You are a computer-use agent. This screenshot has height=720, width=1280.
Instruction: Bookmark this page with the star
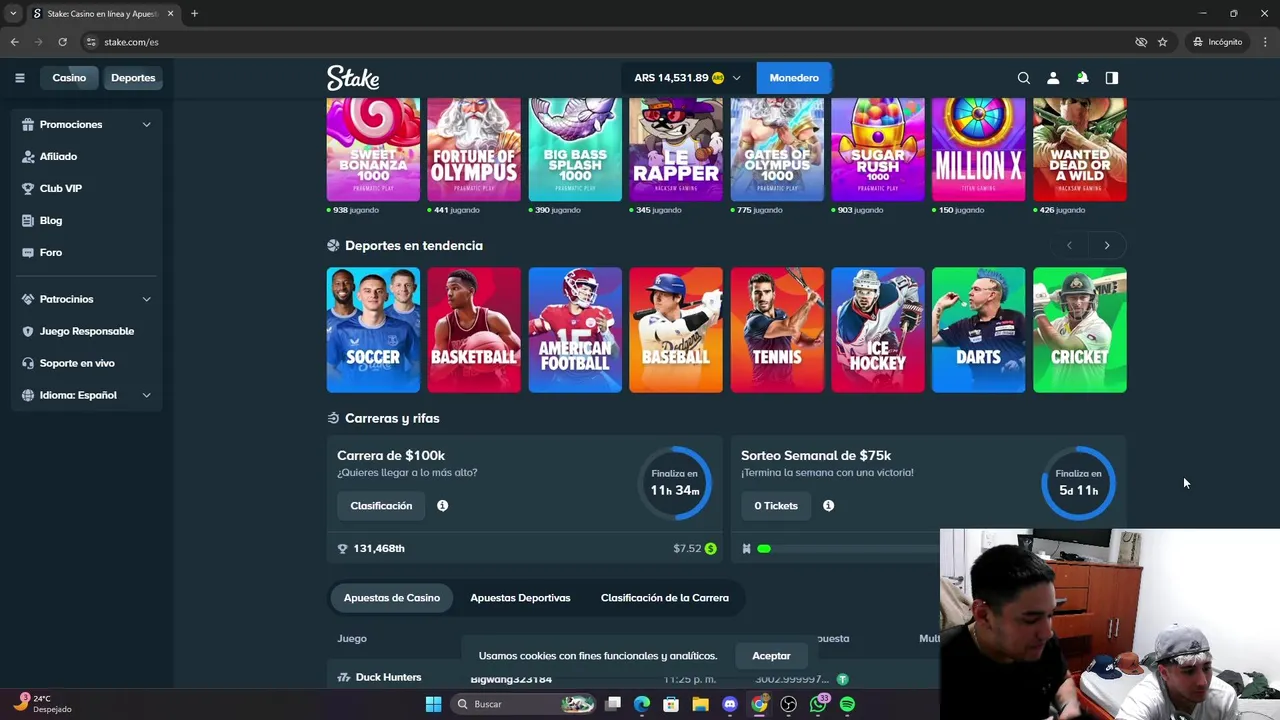pyautogui.click(x=1162, y=42)
